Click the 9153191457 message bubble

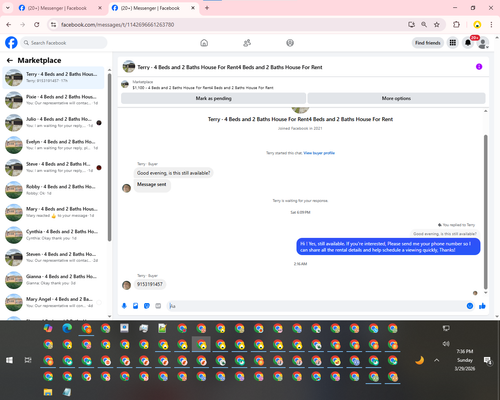click(150, 284)
